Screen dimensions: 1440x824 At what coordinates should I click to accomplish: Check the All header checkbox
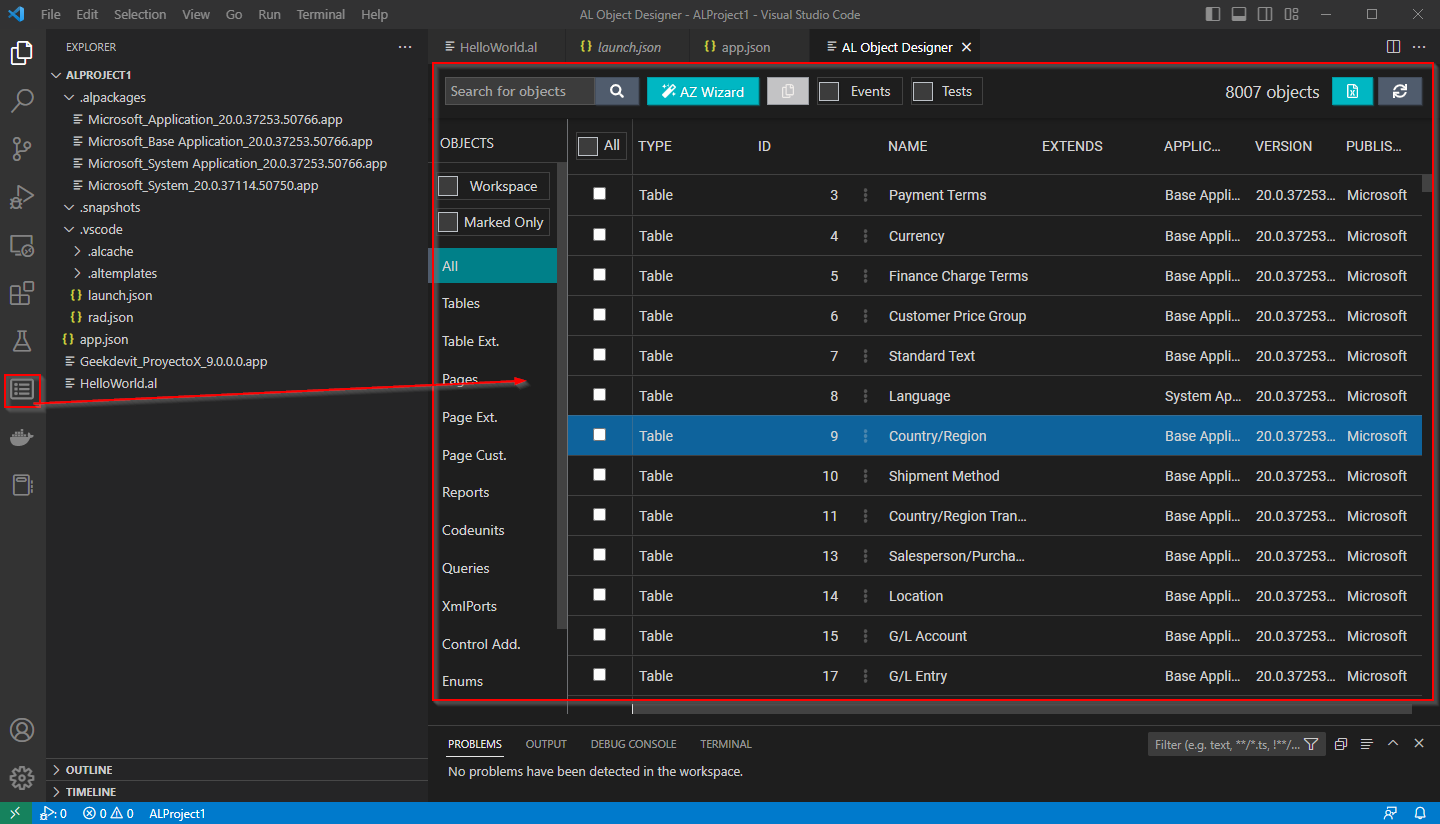[x=588, y=146]
